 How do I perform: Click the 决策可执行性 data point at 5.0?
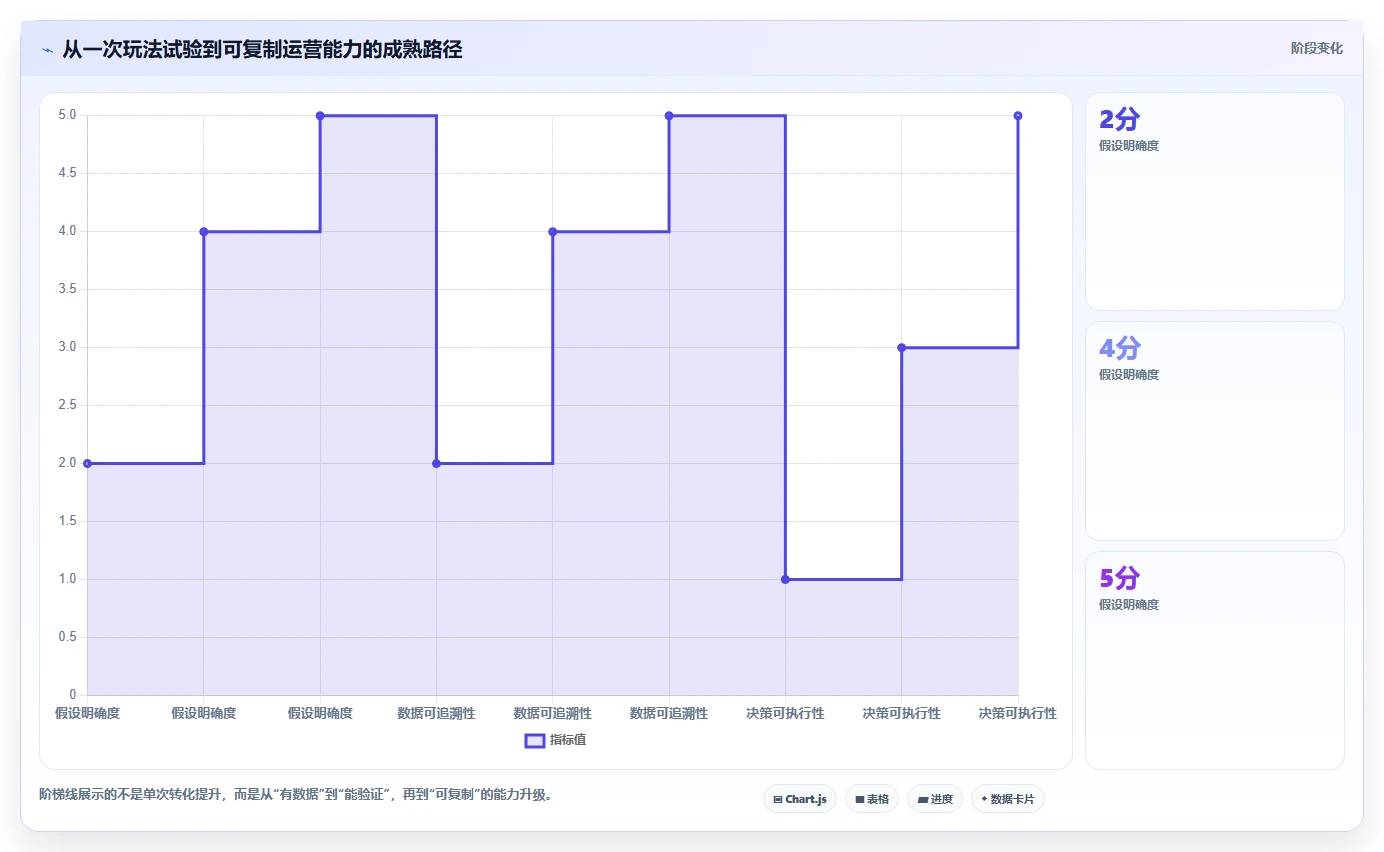(x=1018, y=115)
